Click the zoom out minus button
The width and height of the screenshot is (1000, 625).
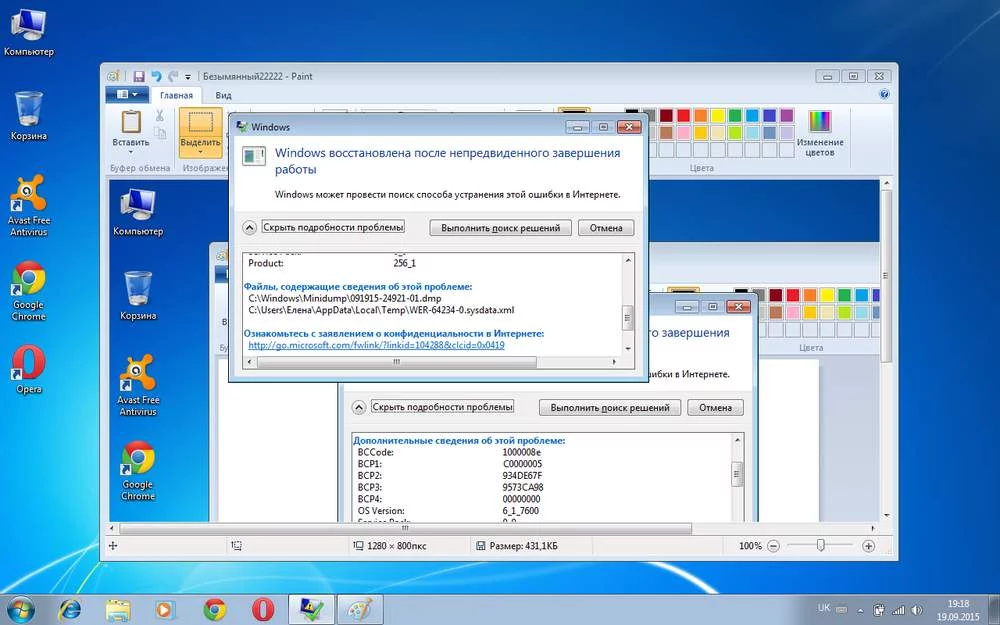(773, 546)
